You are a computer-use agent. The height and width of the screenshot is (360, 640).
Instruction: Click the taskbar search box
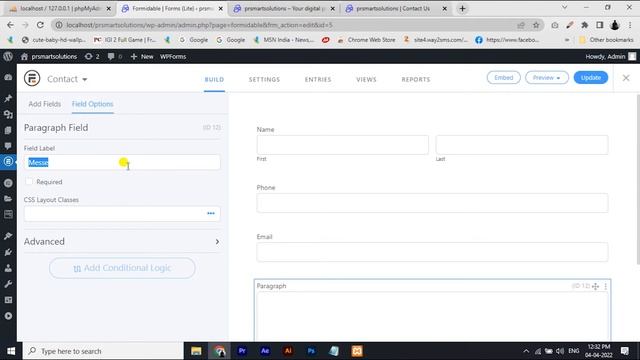click(103, 351)
